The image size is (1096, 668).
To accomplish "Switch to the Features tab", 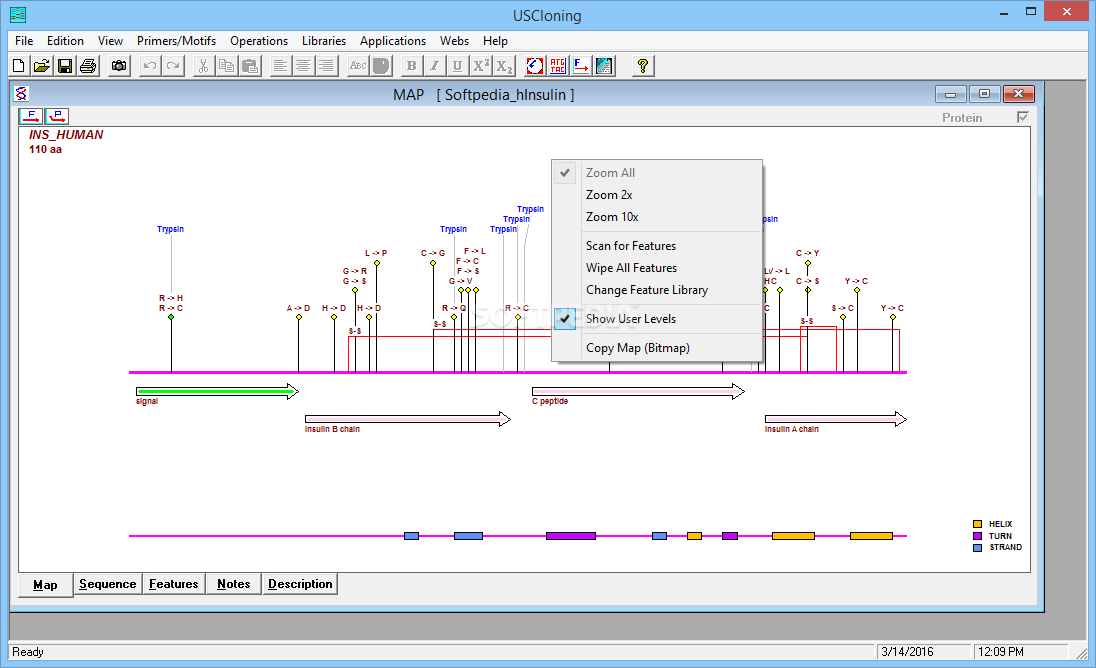I will coord(173,583).
